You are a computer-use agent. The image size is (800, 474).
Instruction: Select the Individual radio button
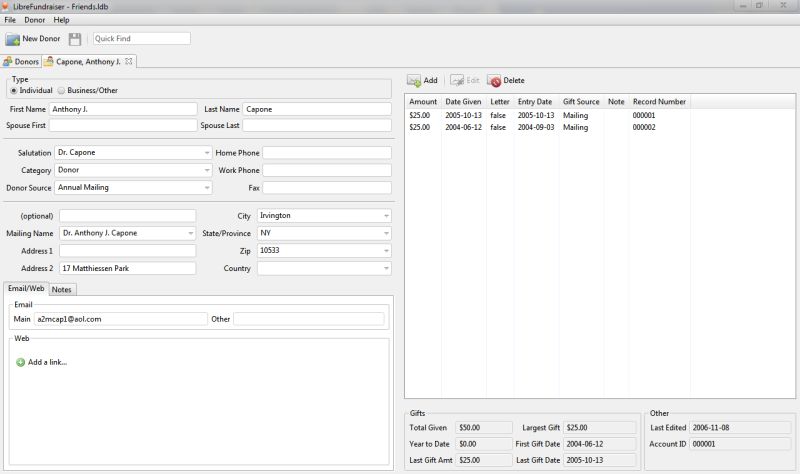(14, 90)
